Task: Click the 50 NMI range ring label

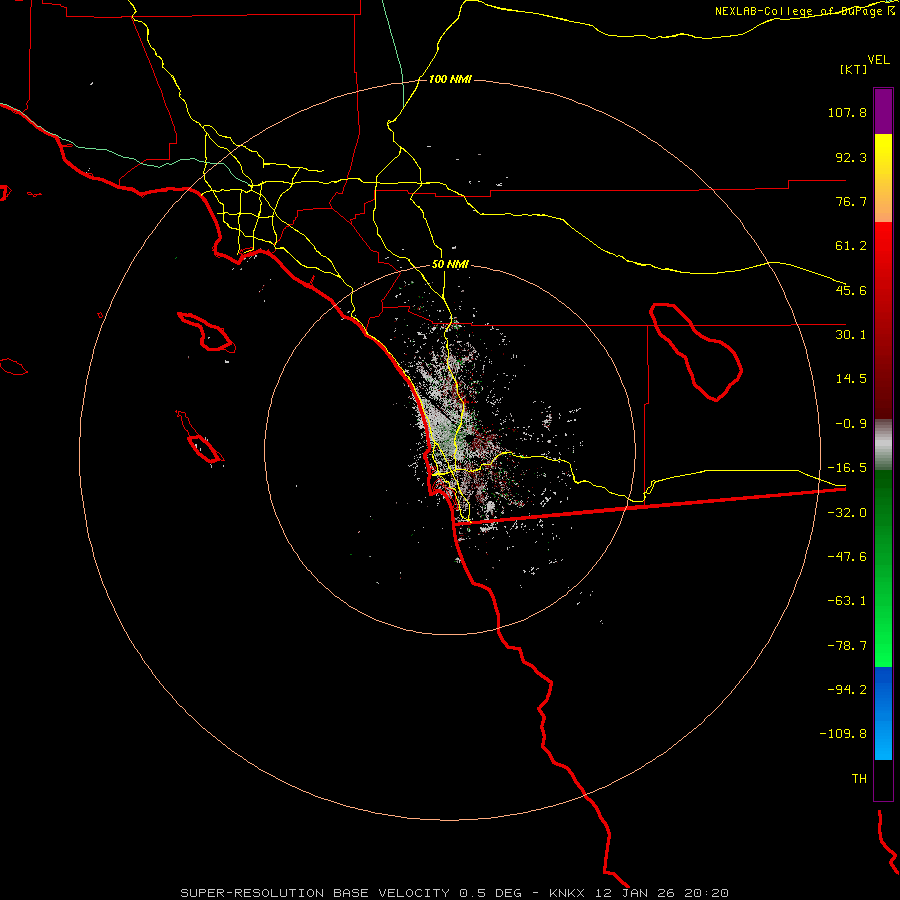Action: pyautogui.click(x=450, y=265)
